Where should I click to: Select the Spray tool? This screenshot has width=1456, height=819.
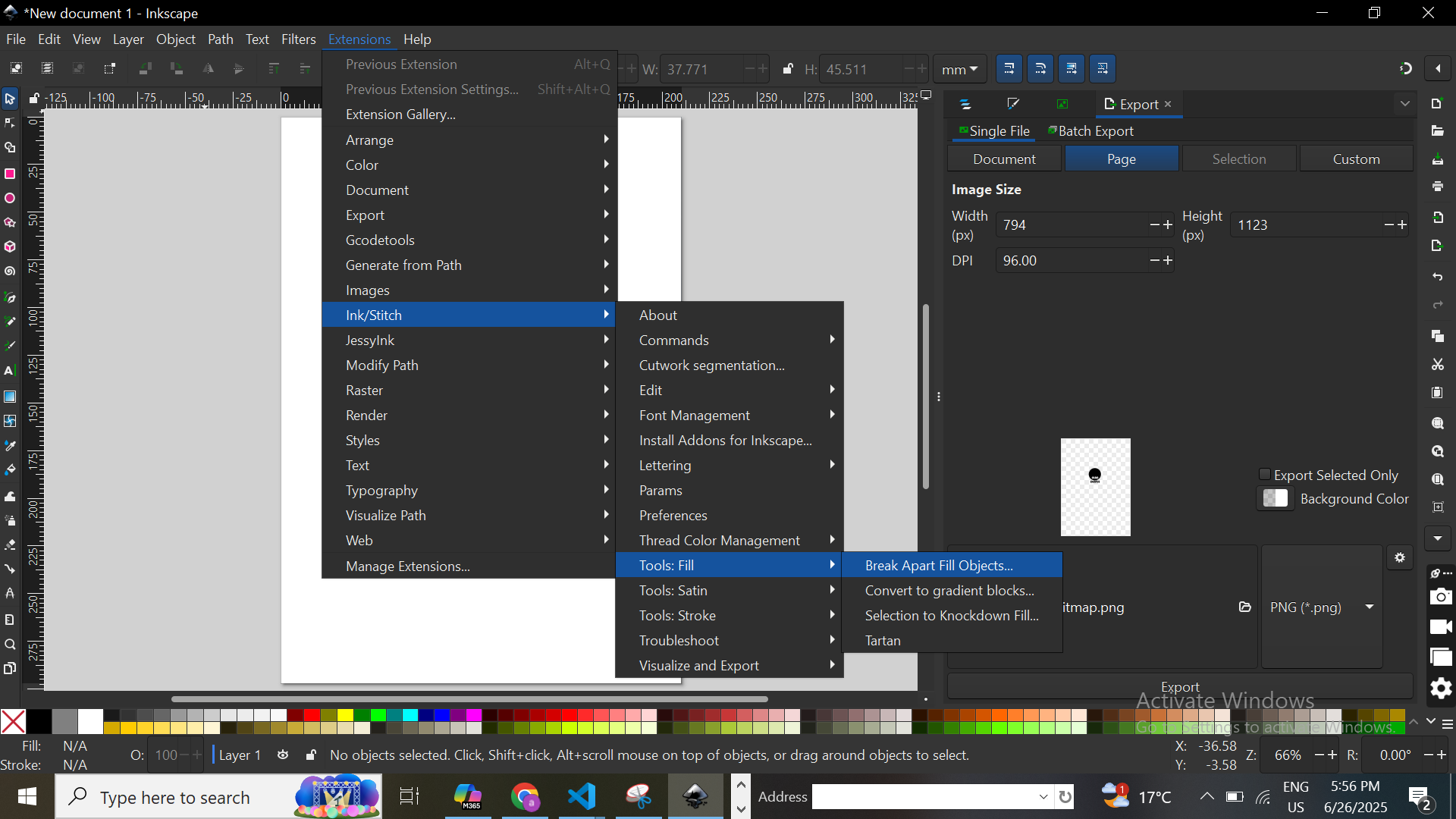(x=10, y=520)
